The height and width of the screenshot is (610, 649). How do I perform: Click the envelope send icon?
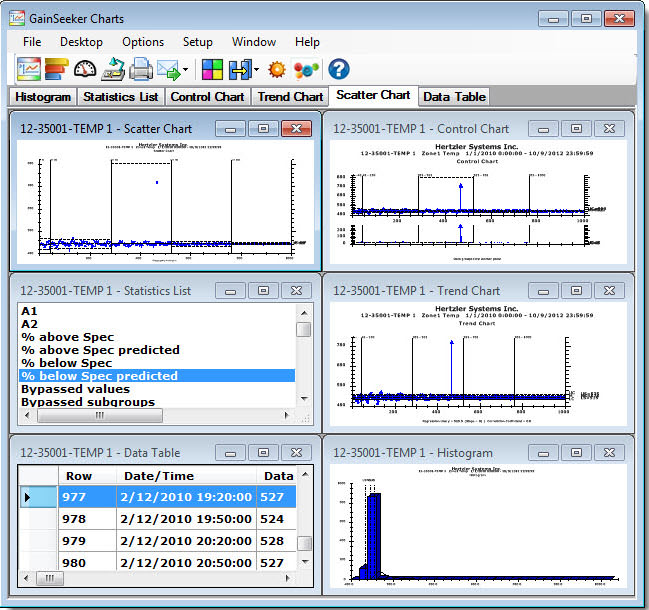167,70
